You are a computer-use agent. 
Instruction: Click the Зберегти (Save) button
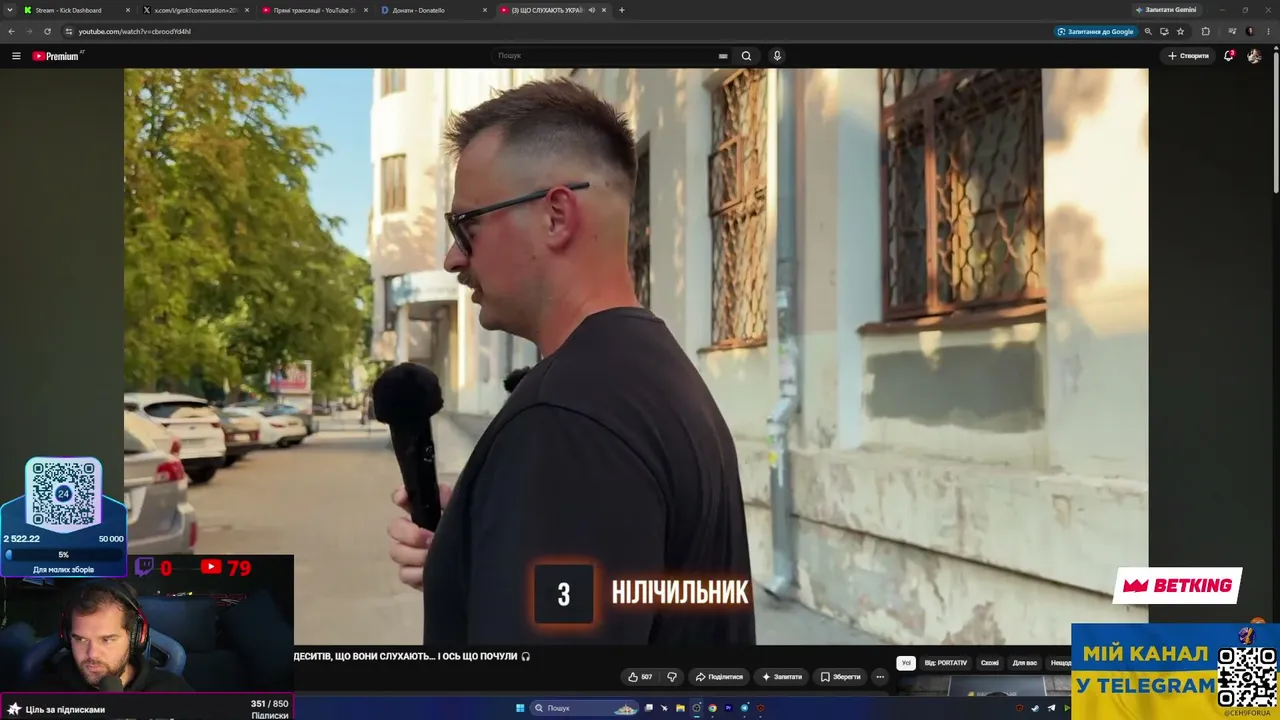point(840,677)
